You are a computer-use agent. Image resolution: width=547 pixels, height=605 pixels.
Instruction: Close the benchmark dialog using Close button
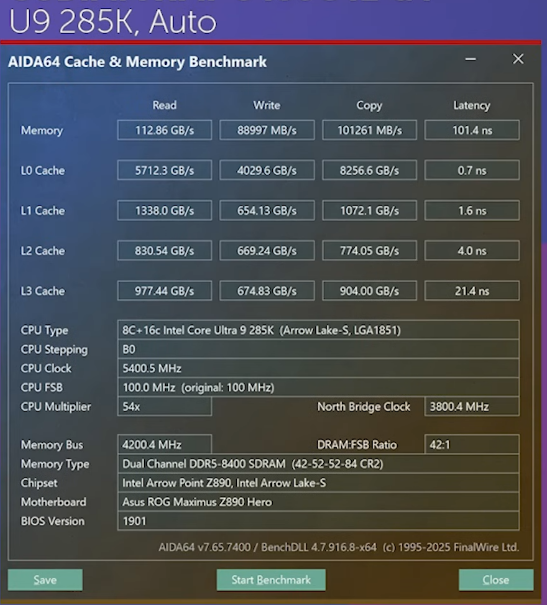pyautogui.click(x=496, y=580)
